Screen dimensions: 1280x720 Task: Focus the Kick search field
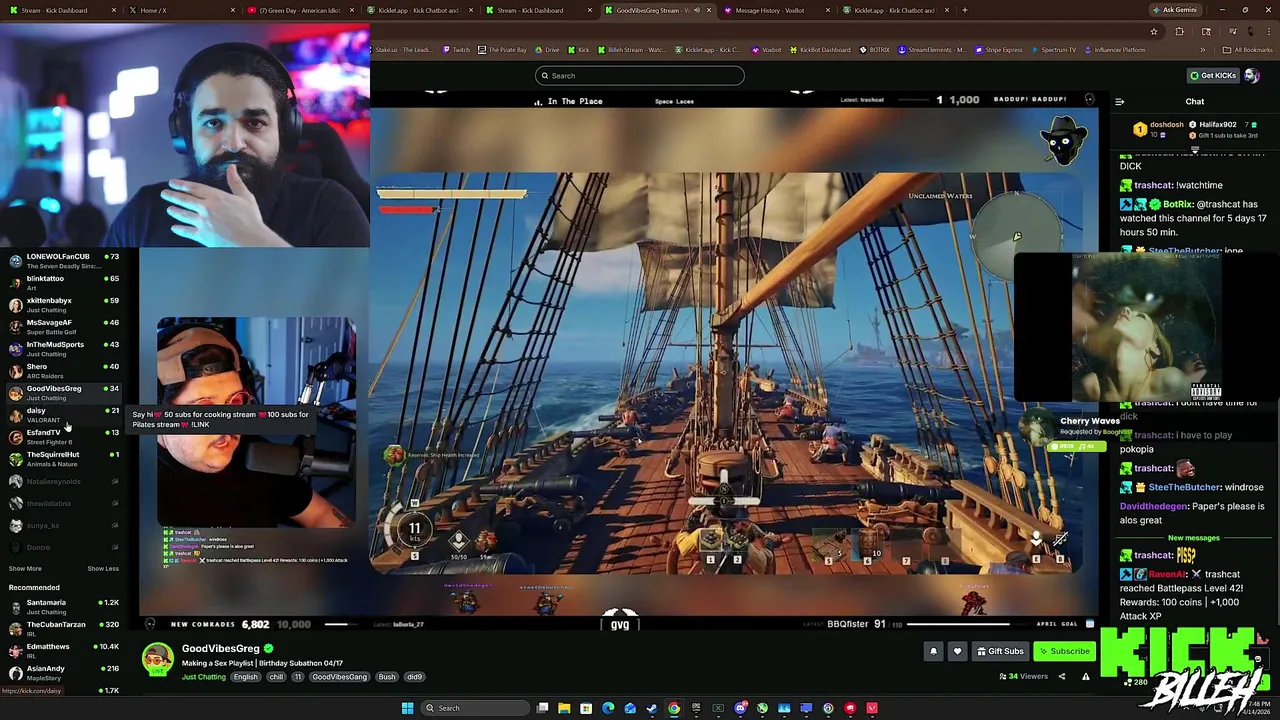pyautogui.click(x=640, y=75)
